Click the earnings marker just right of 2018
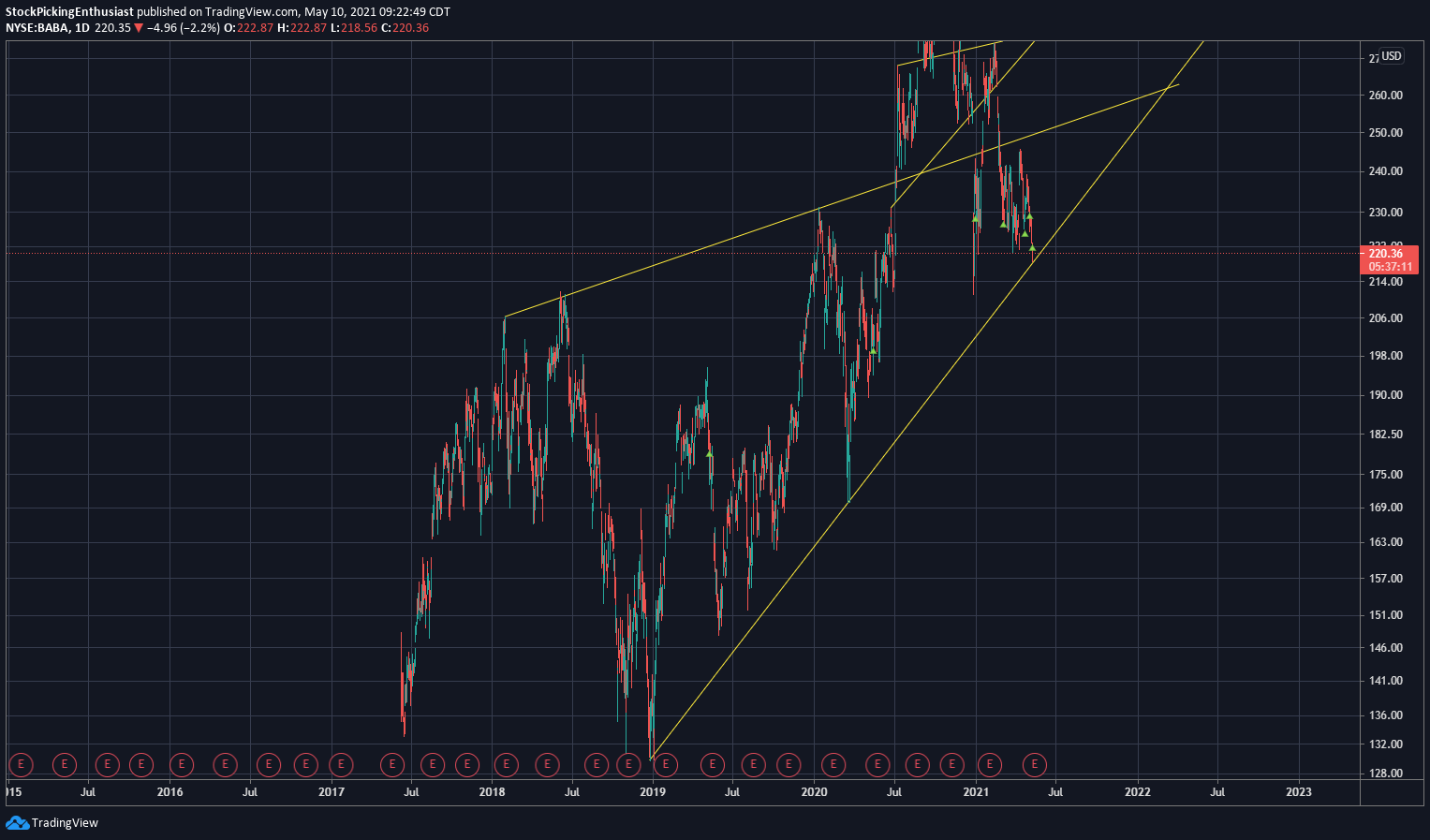The height and width of the screenshot is (840, 1430). coord(506,765)
